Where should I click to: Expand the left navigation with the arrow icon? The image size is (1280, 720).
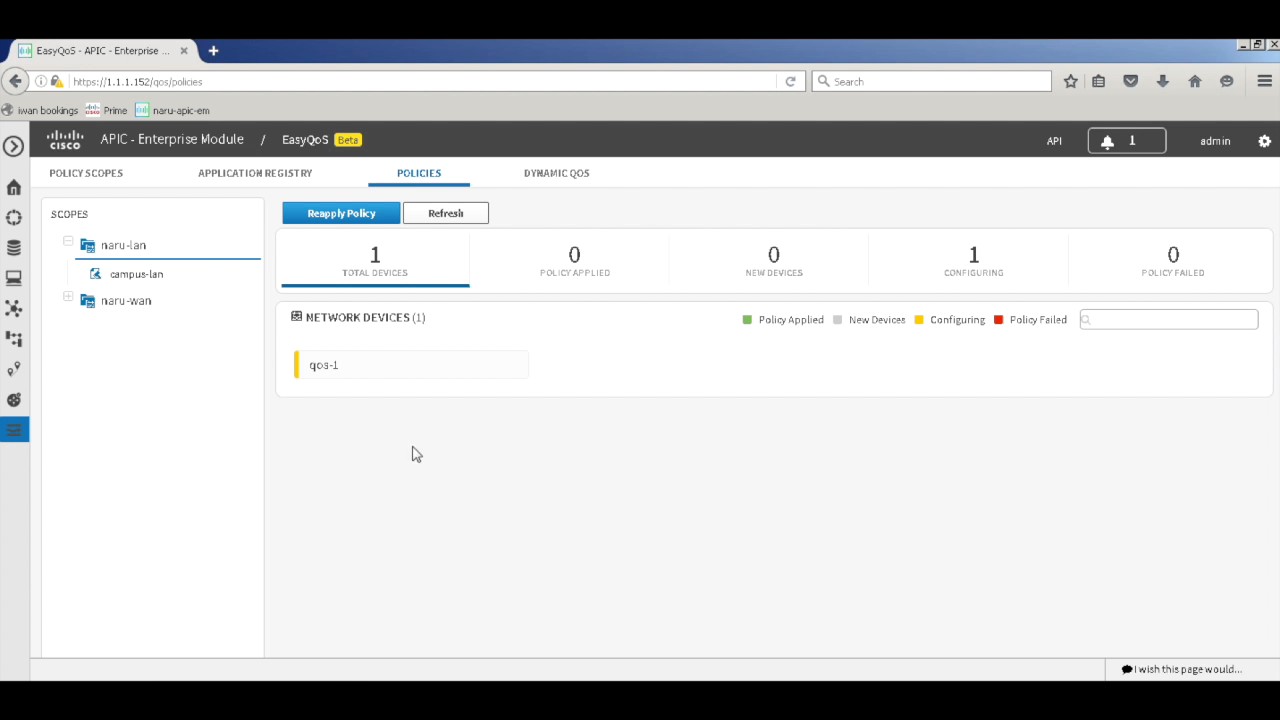click(x=13, y=147)
